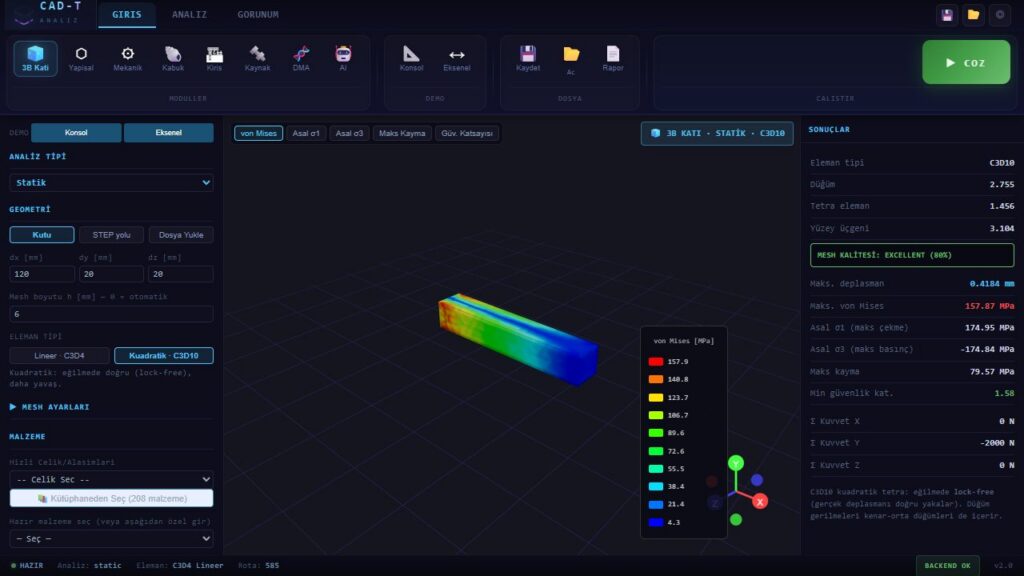Viewport: 1024px width, 576px height.
Task: Select Lineer C3D4 element type
Action: coord(59,355)
